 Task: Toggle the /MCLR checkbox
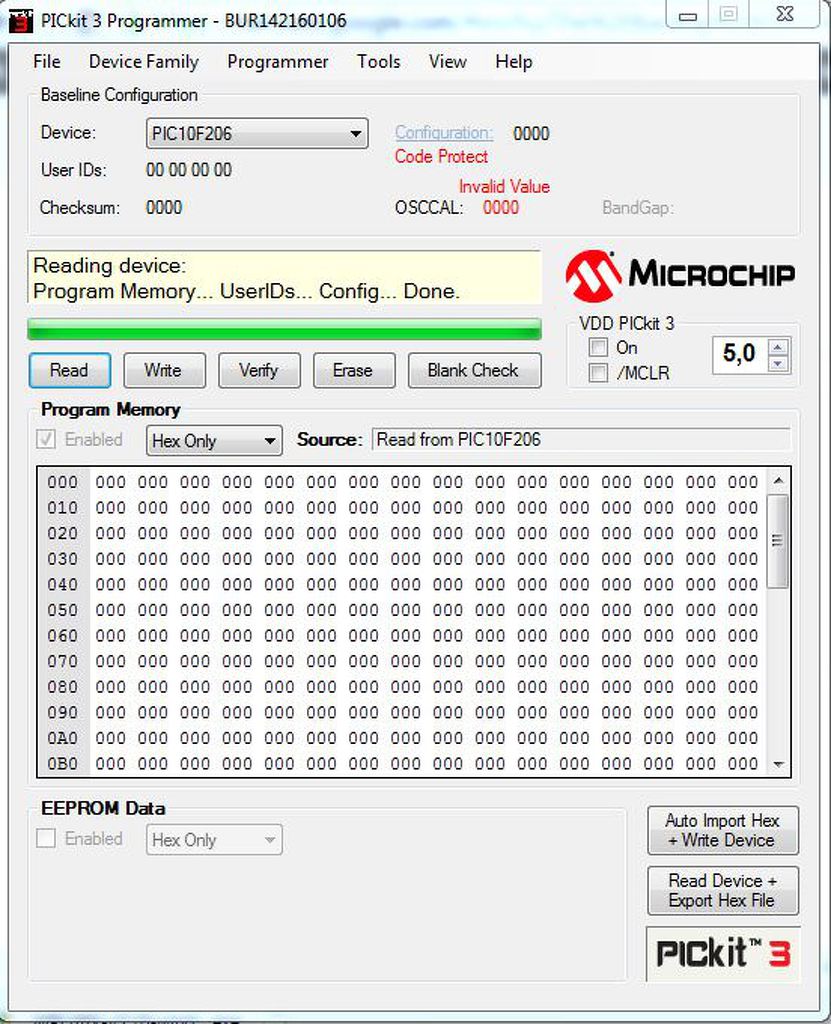(x=598, y=373)
